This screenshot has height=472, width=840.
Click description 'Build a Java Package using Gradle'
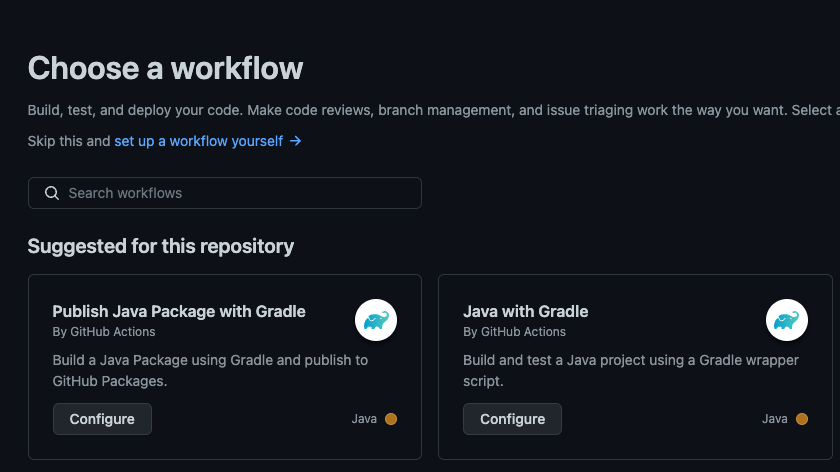tap(210, 370)
